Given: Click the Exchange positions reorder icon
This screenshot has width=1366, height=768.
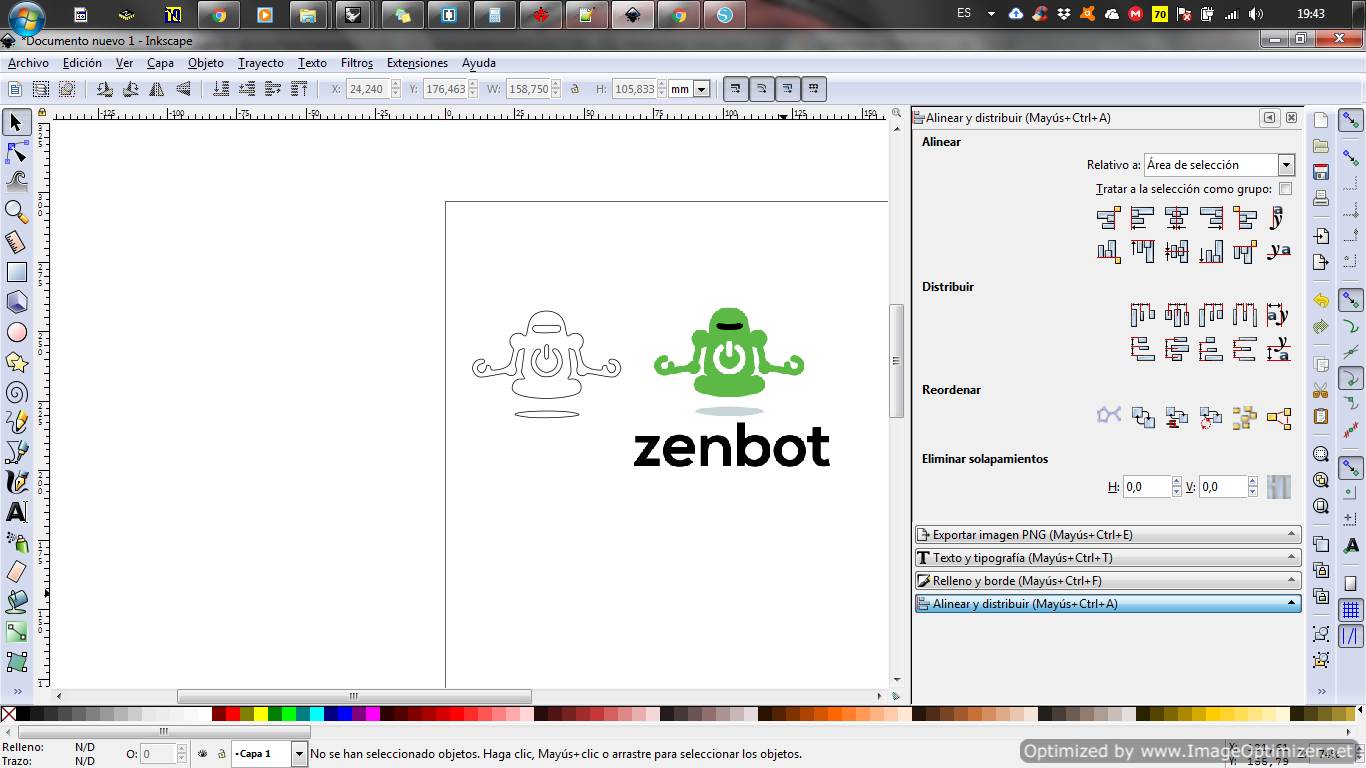Looking at the screenshot, I should pyautogui.click(x=1142, y=417).
